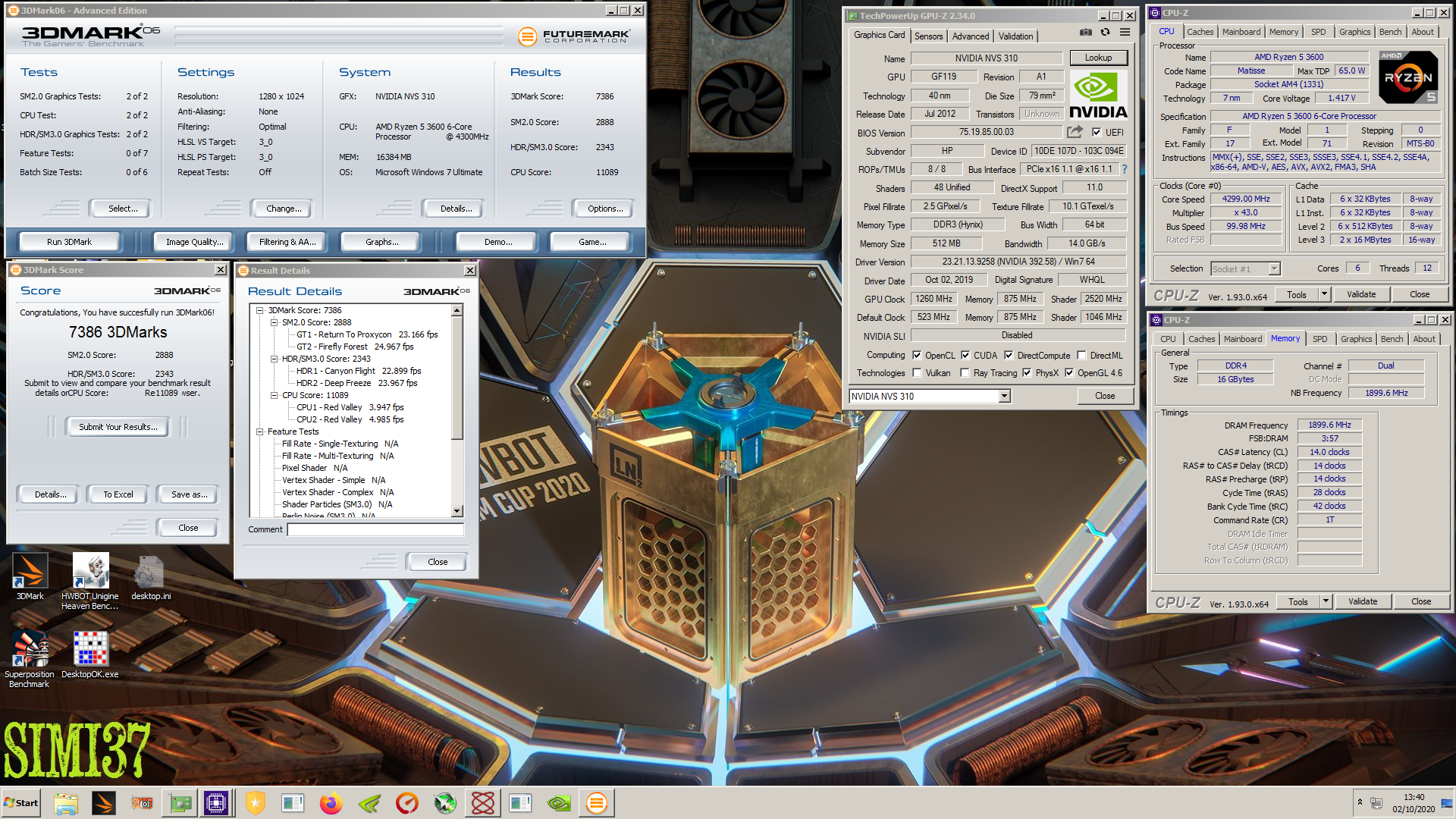Toggle the DirectML checkbox

1081,355
